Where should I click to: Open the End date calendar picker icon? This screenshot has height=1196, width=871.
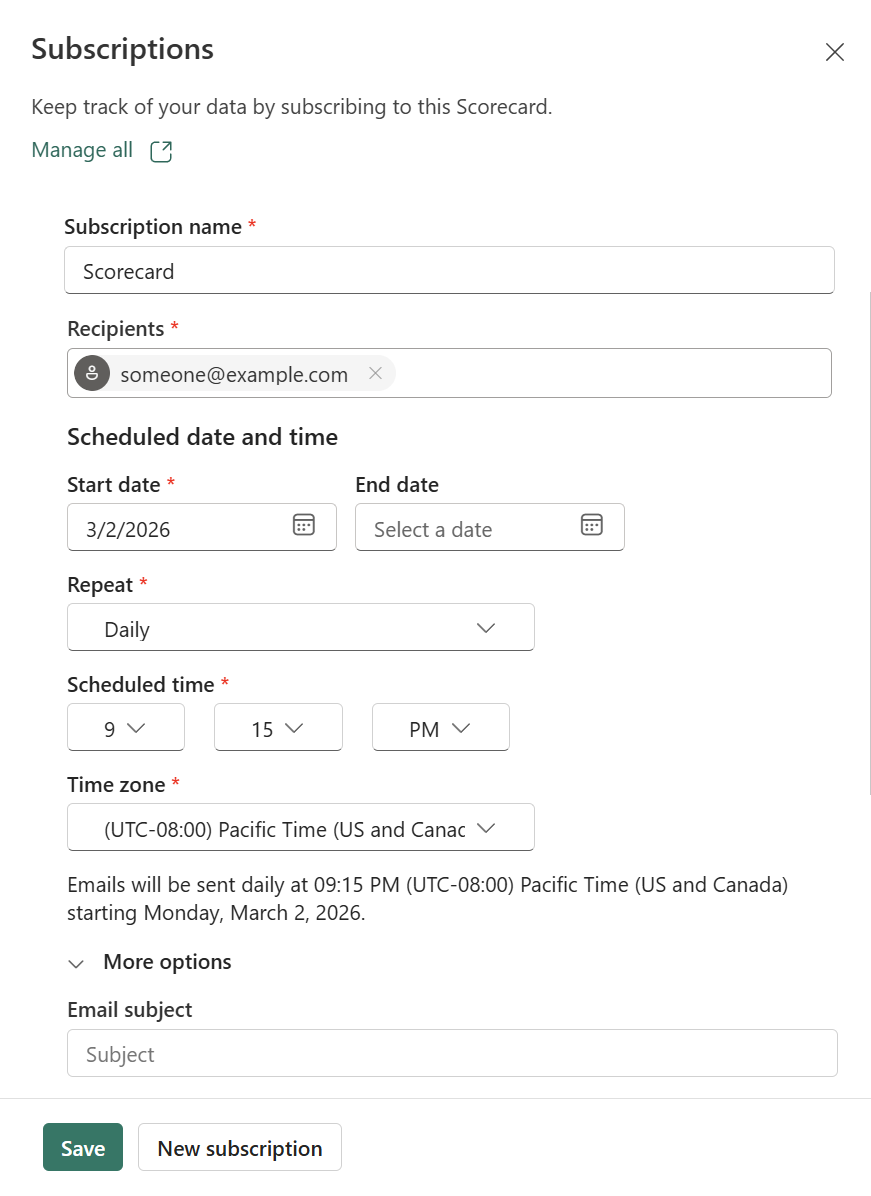(591, 524)
